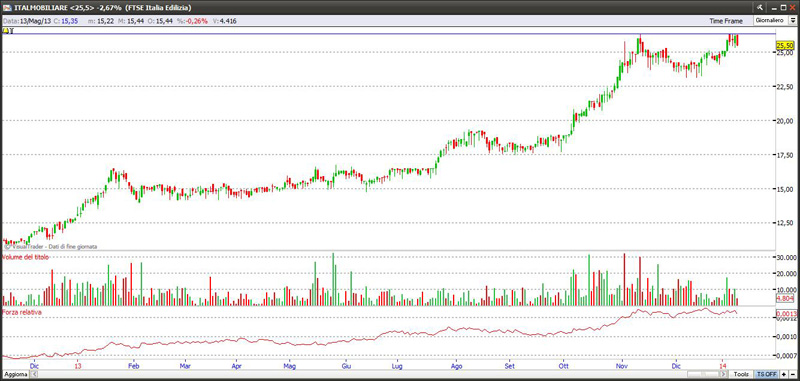Viewport: 800px width, 381px height.
Task: Click the yellow bell alert icon
Action: coord(5,31)
